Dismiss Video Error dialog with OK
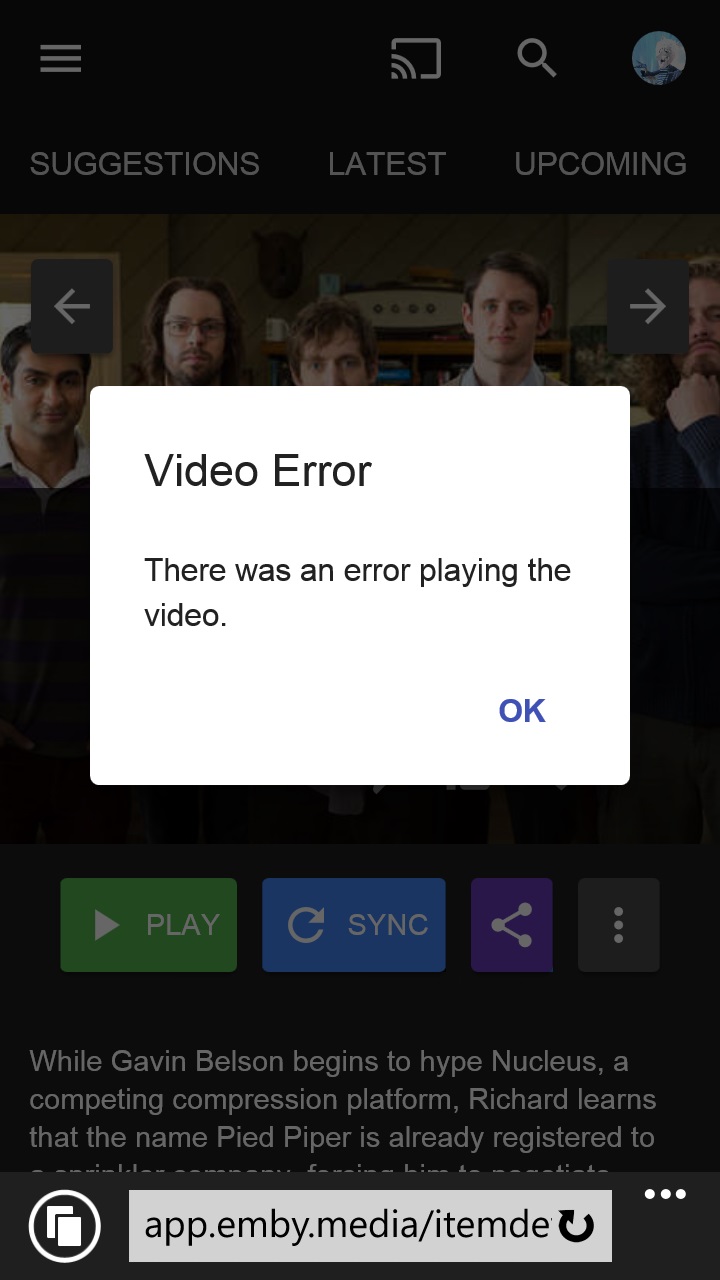 pyautogui.click(x=522, y=711)
